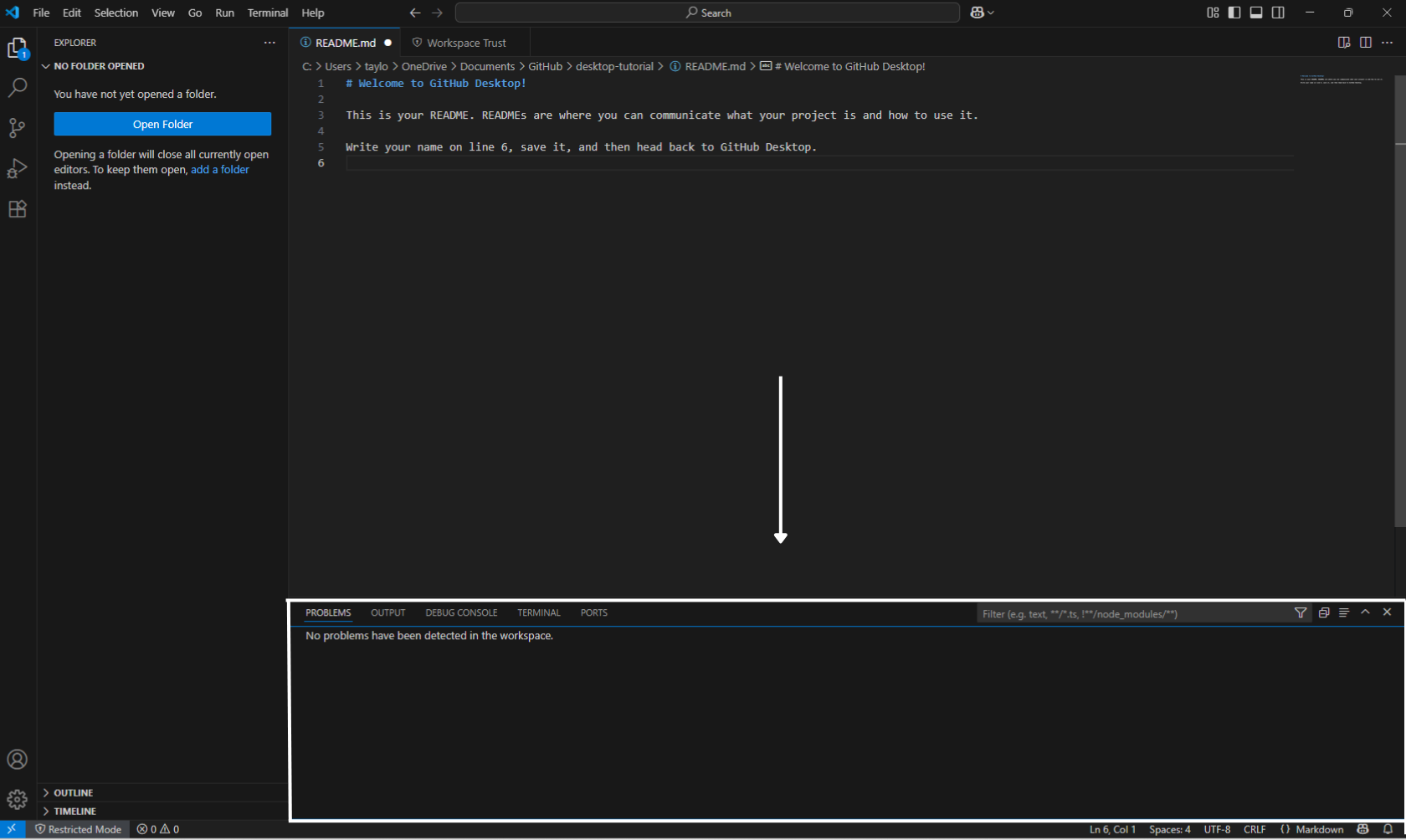
Task: Open the File menu
Action: [x=41, y=13]
